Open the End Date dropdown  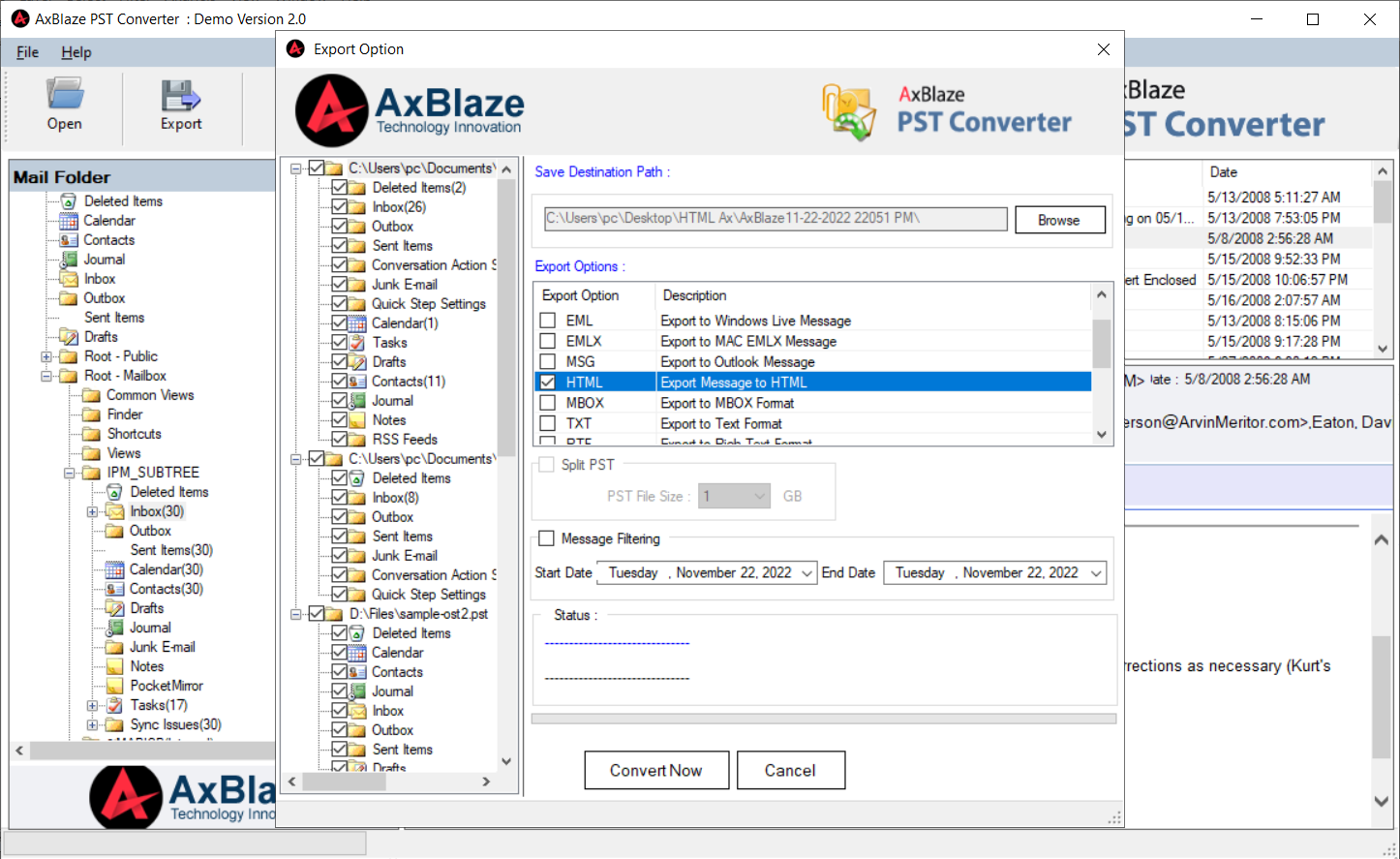coord(1096,573)
